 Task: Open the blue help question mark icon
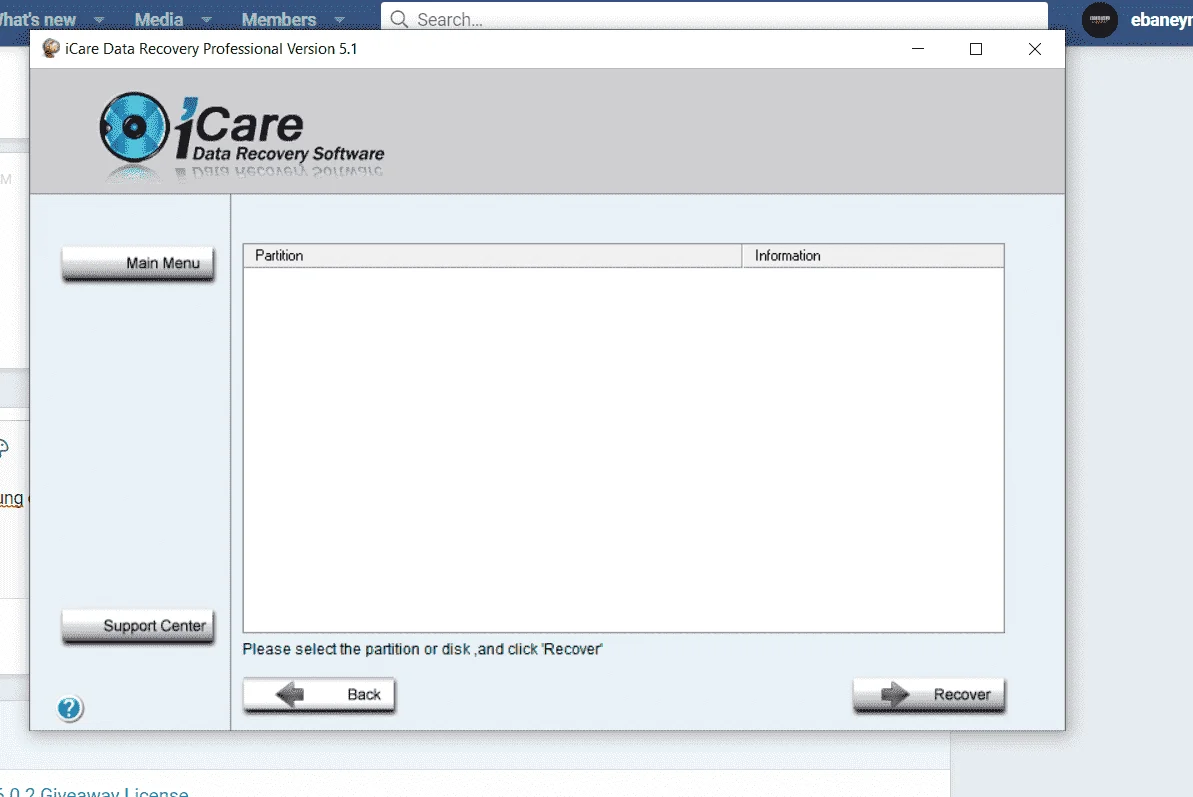point(69,708)
